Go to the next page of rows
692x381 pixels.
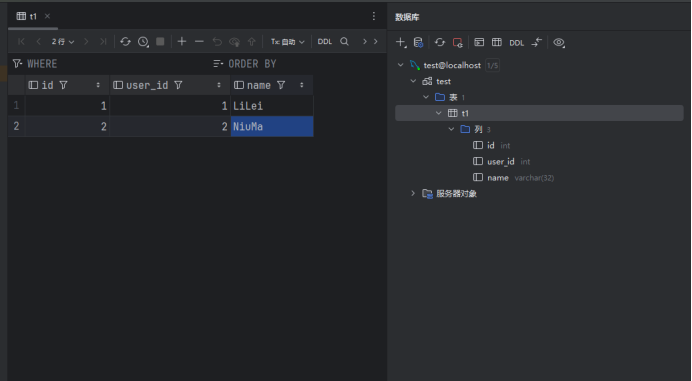[x=86, y=41]
